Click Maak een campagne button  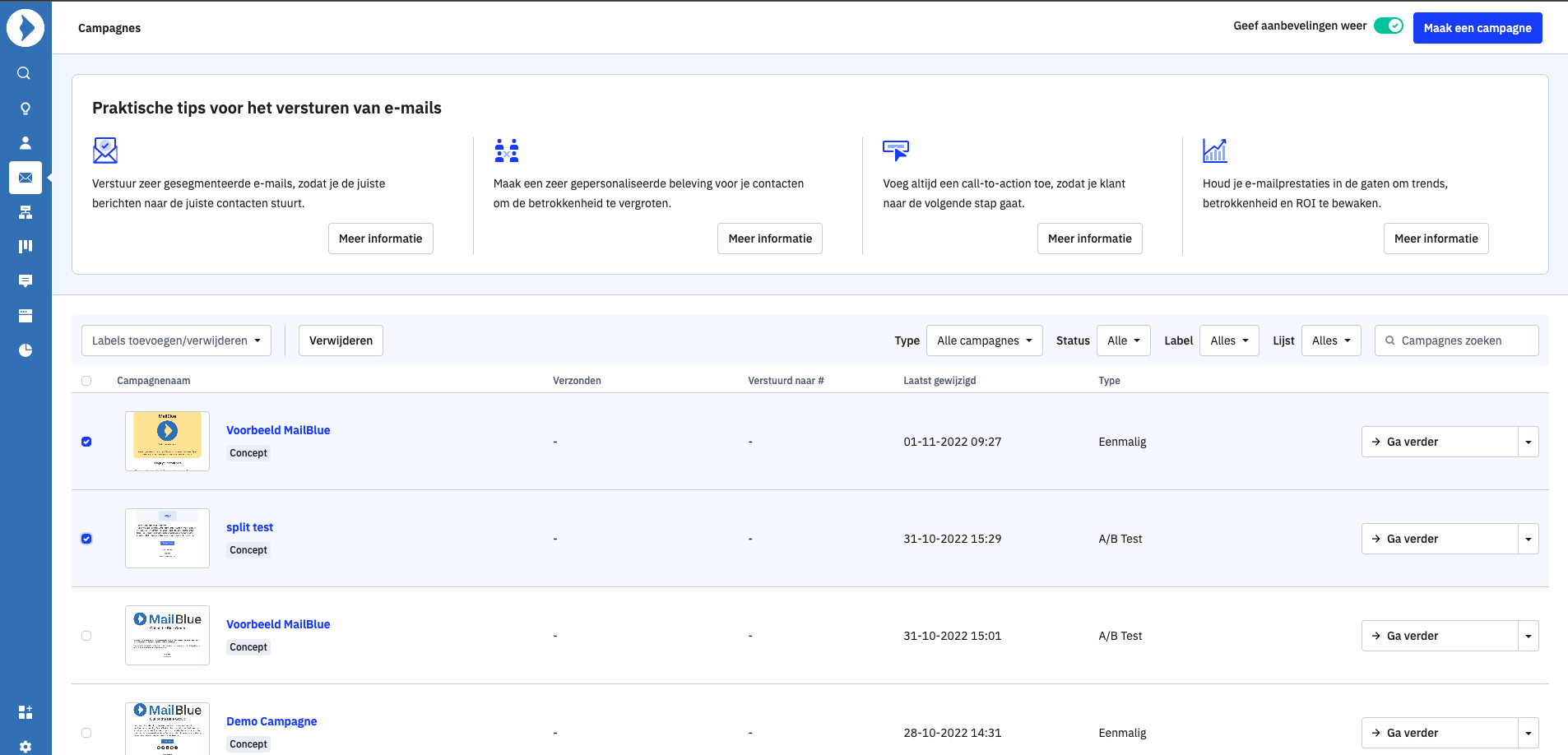coord(1478,28)
